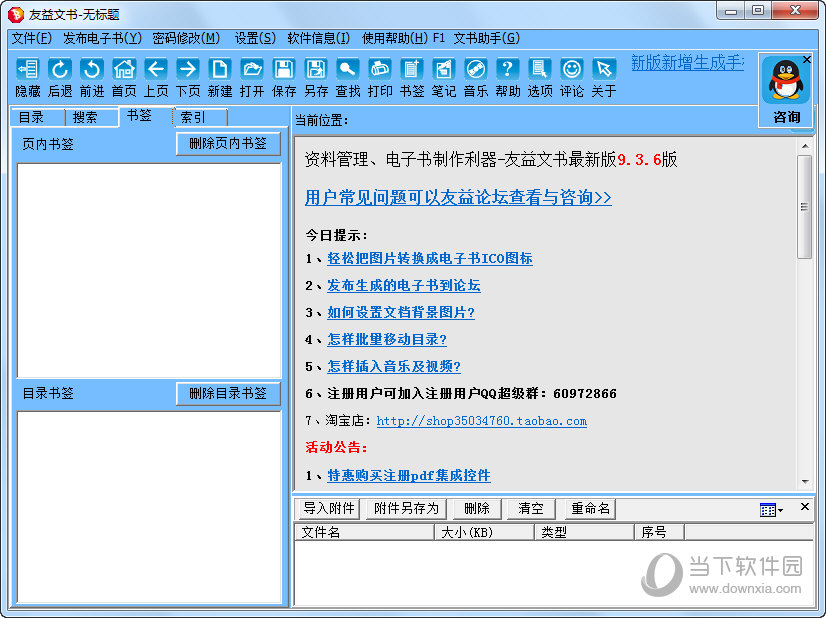Image resolution: width=826 pixels, height=618 pixels.
Task: Open 选项 options toolbar icon
Action: (x=540, y=78)
